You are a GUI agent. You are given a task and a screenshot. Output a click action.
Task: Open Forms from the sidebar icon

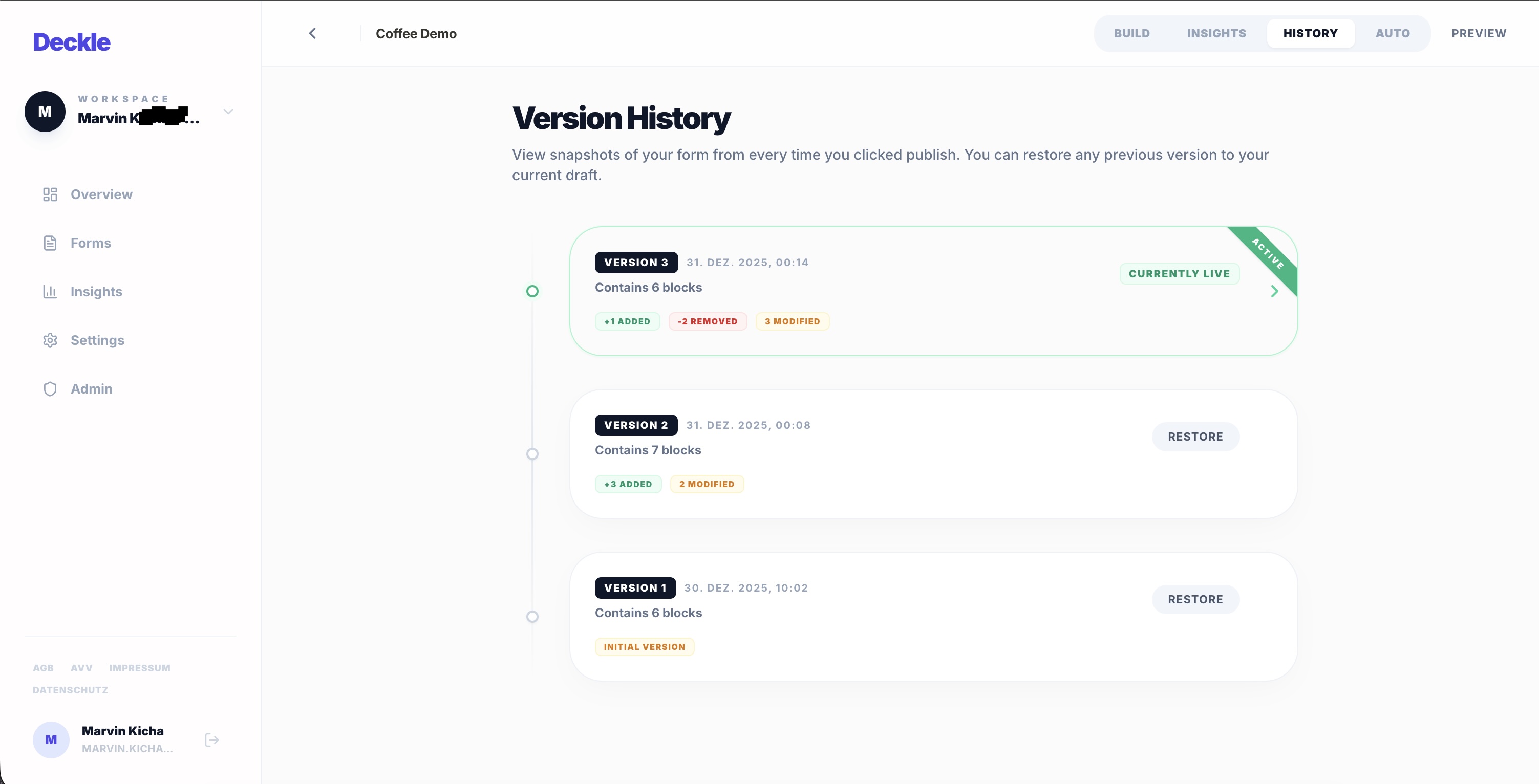[50, 243]
